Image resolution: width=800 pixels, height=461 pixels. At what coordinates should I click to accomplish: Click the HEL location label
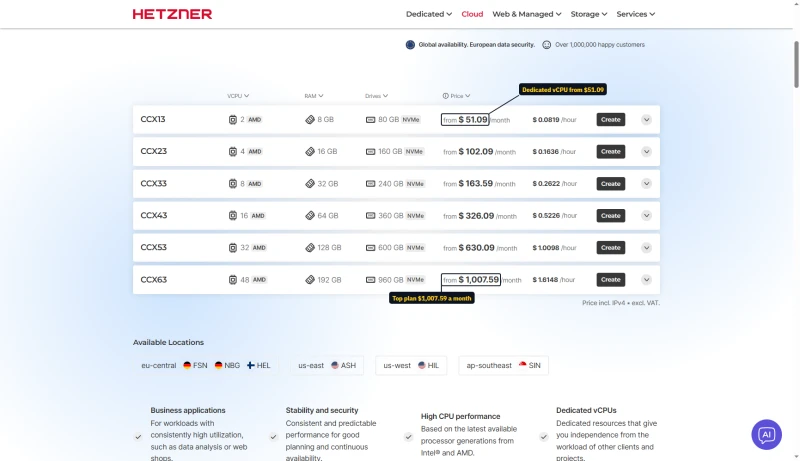tap(263, 366)
